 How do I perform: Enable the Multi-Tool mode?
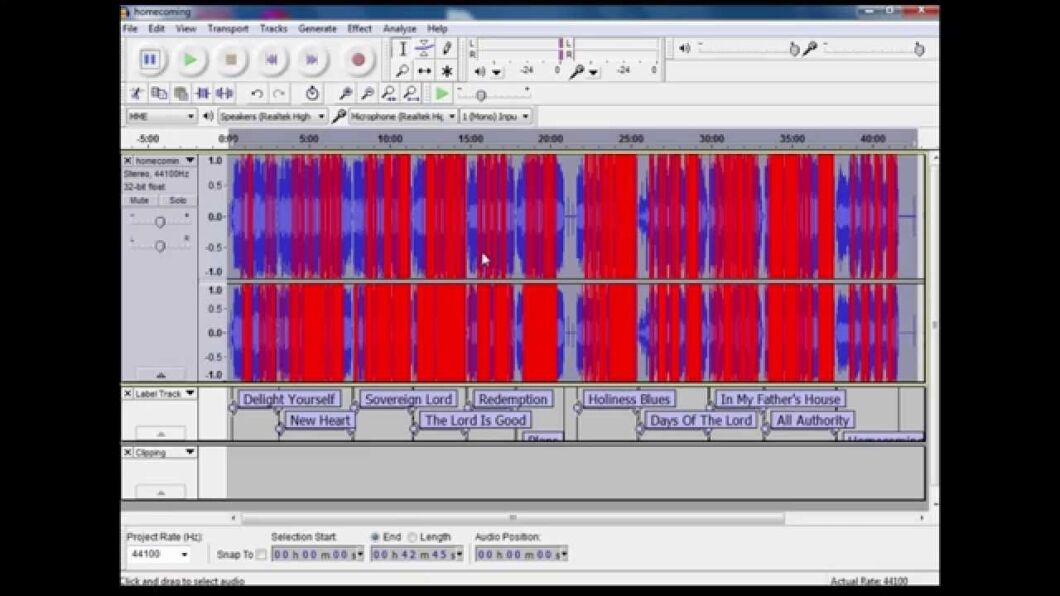pyautogui.click(x=447, y=70)
